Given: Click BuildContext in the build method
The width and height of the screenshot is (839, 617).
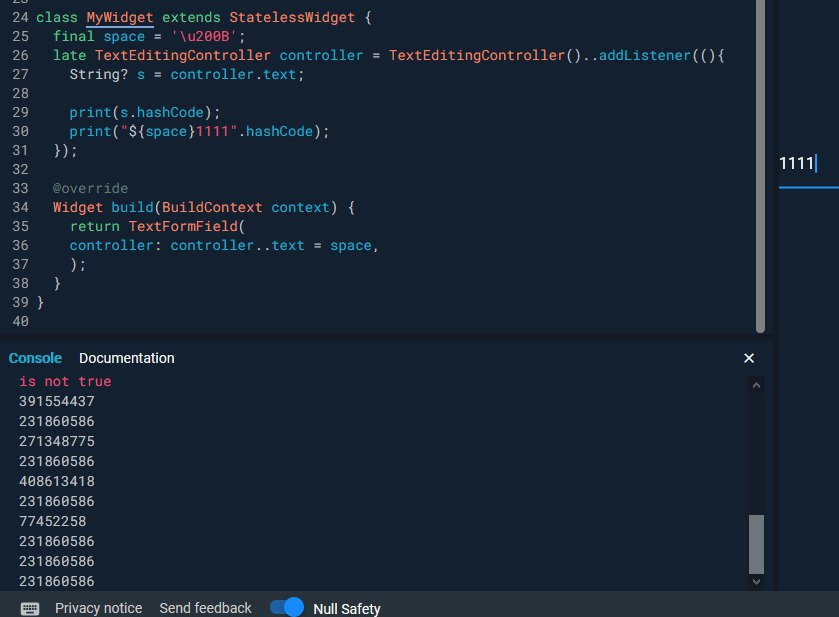Looking at the screenshot, I should point(212,207).
